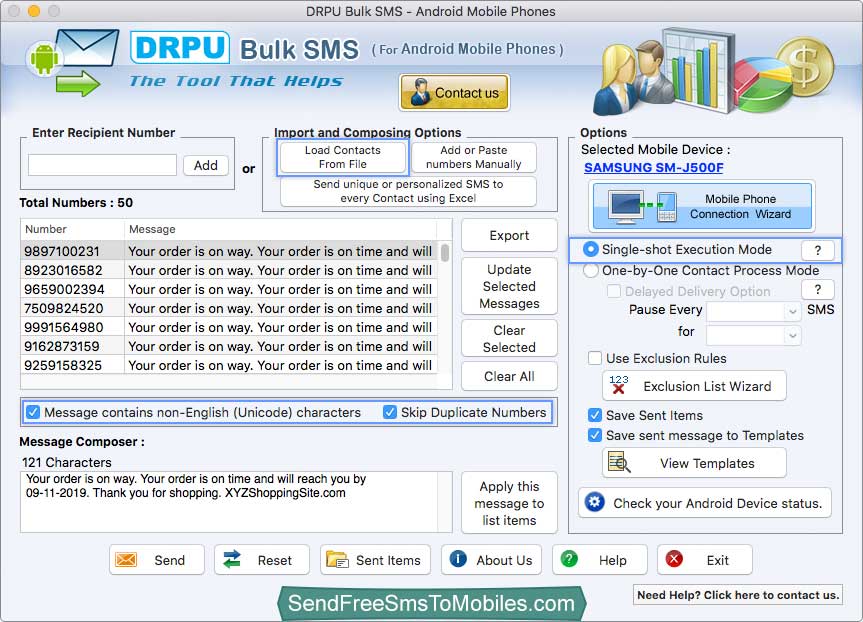Click the green arrow under the envelope logo

coord(78,84)
